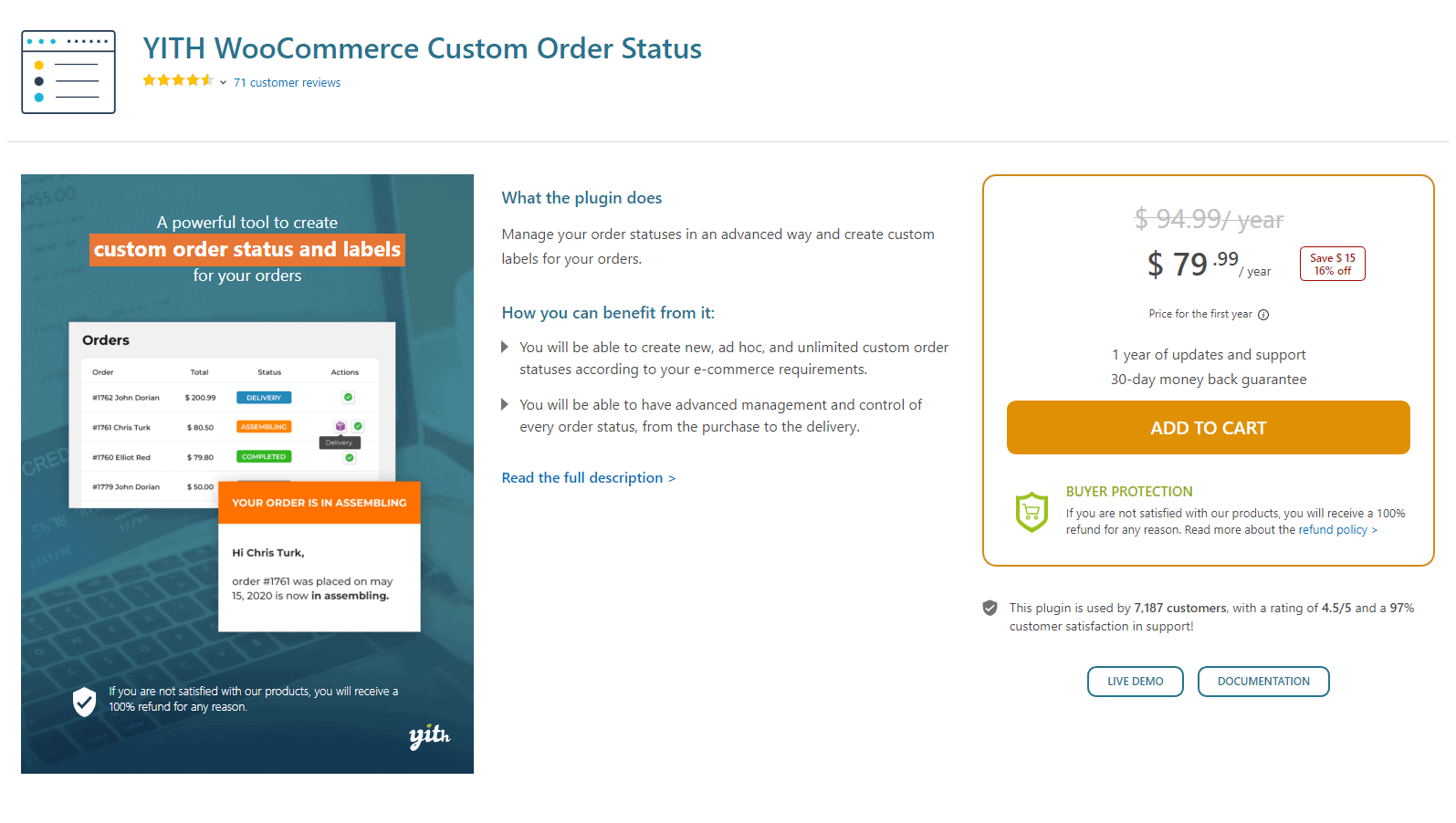Click the Save $ 15 discount badge
Viewport: 1456px width, 823px height.
click(x=1333, y=264)
